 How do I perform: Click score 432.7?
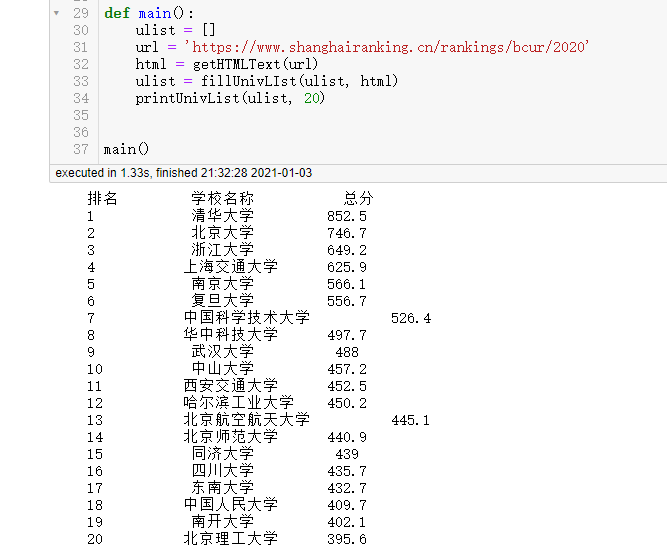pos(347,488)
